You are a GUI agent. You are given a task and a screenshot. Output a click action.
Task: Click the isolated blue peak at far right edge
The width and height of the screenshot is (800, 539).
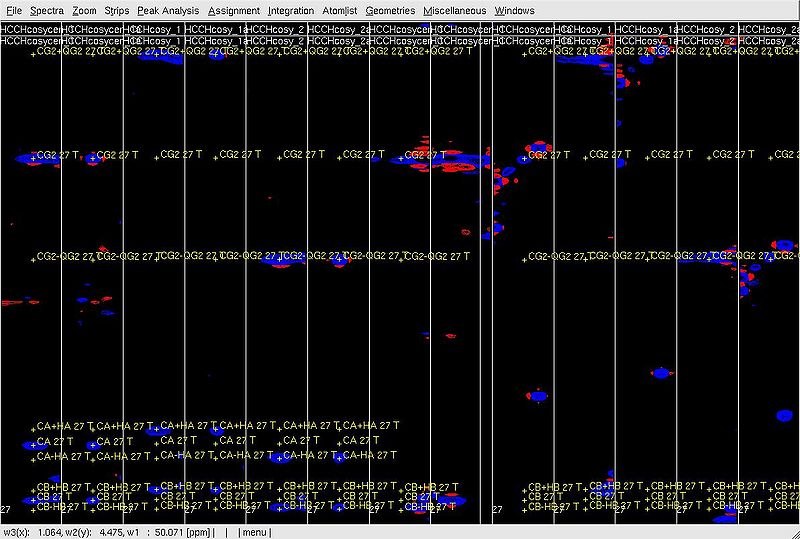pyautogui.click(x=786, y=415)
